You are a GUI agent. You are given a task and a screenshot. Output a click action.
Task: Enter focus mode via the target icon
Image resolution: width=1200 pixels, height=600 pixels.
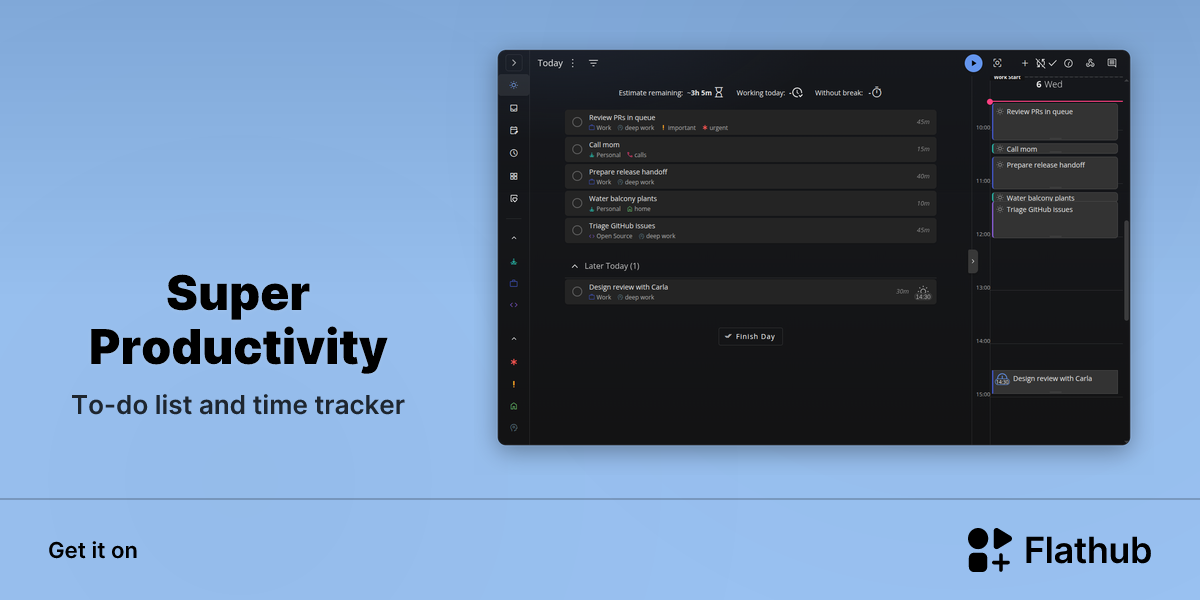point(997,63)
